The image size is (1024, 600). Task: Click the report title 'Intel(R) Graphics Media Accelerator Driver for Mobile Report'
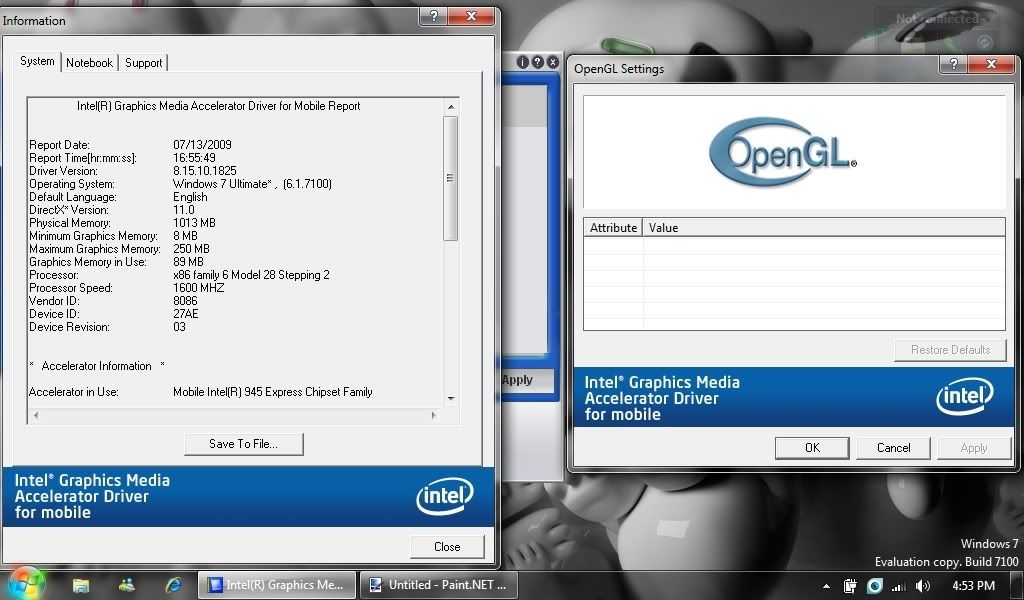coord(219,106)
